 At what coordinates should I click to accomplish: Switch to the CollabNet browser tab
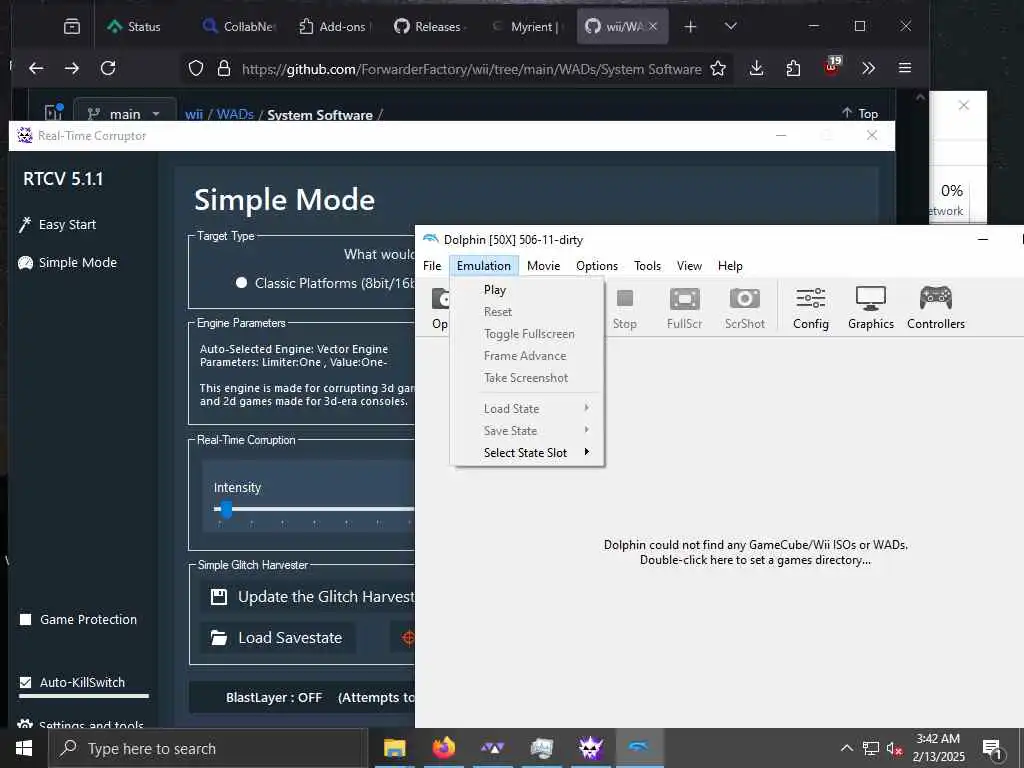click(x=239, y=27)
